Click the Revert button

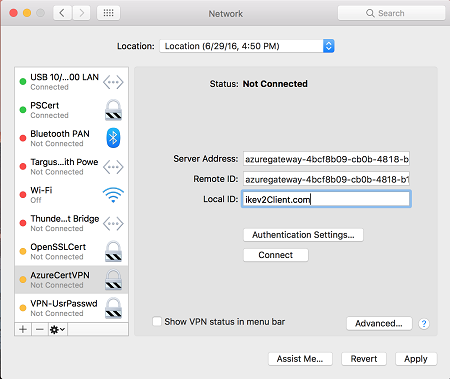pos(364,359)
